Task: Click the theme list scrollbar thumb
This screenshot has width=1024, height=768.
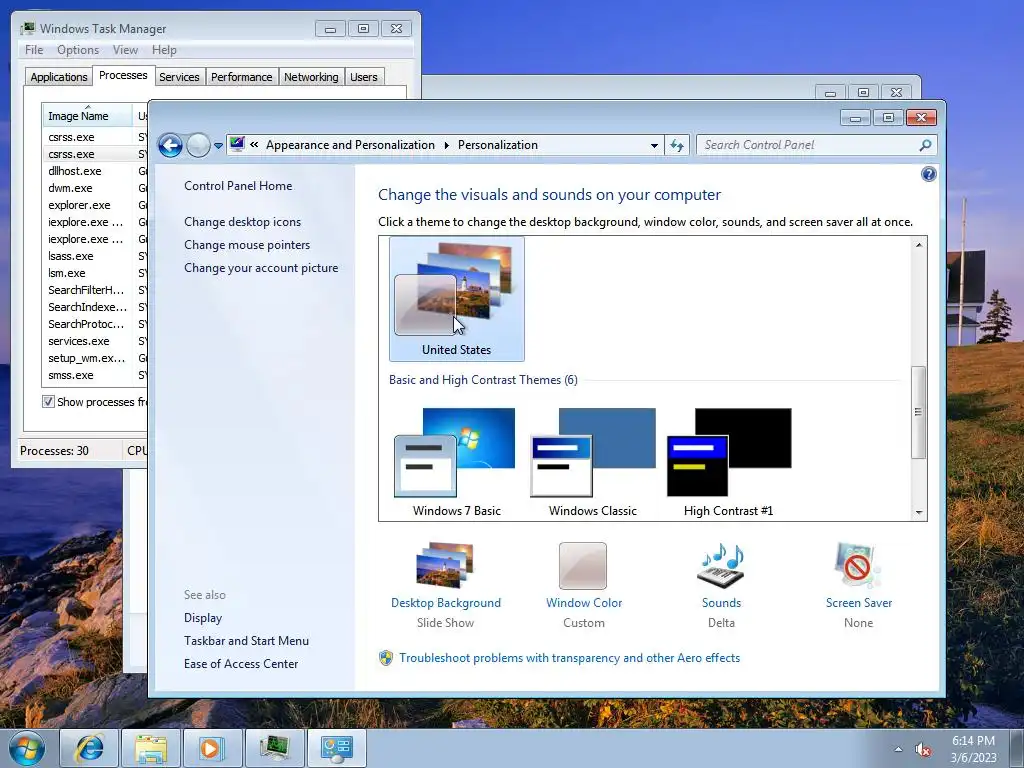Action: point(919,412)
